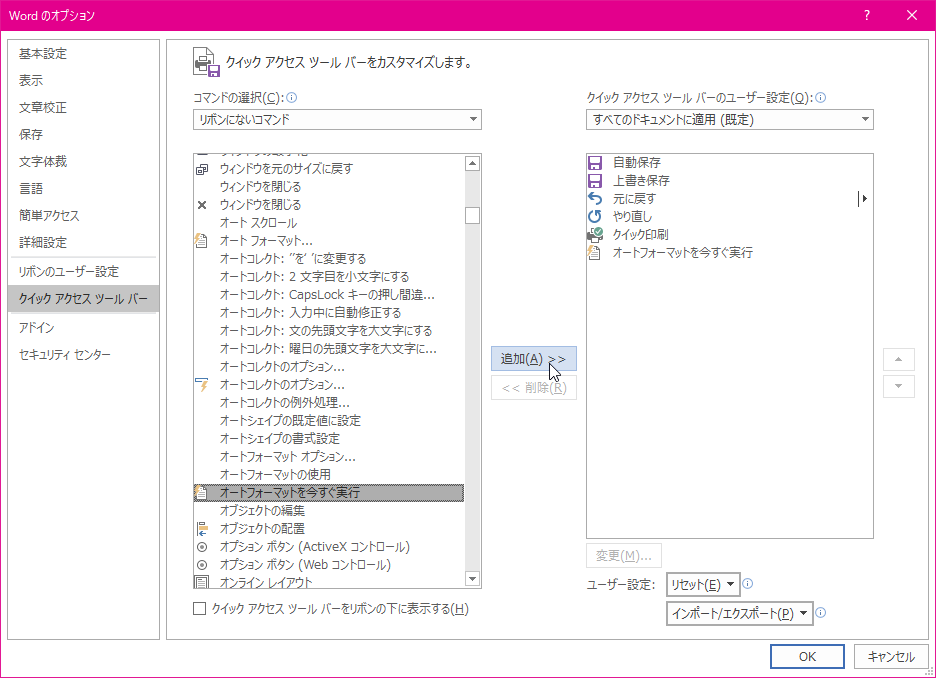Click the lightning icon beside オートコレクトのオプション...
936x678 pixels.
click(x=202, y=384)
